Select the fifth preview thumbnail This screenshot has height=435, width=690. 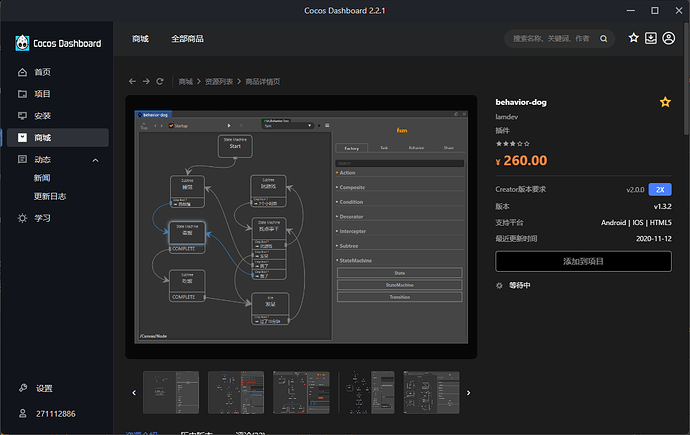pos(431,392)
